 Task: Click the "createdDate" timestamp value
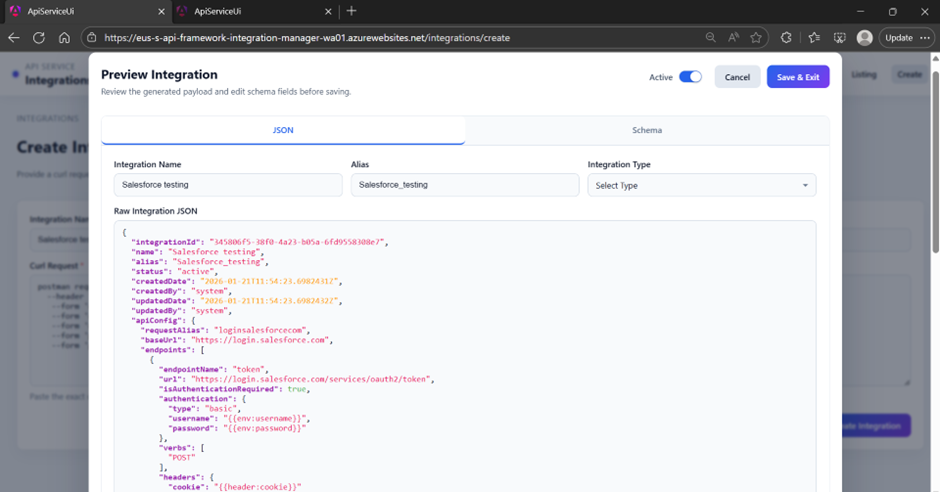coord(269,281)
